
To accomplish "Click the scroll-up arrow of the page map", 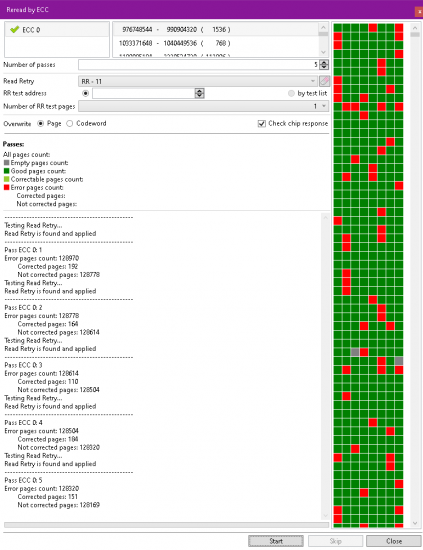I will click(415, 28).
